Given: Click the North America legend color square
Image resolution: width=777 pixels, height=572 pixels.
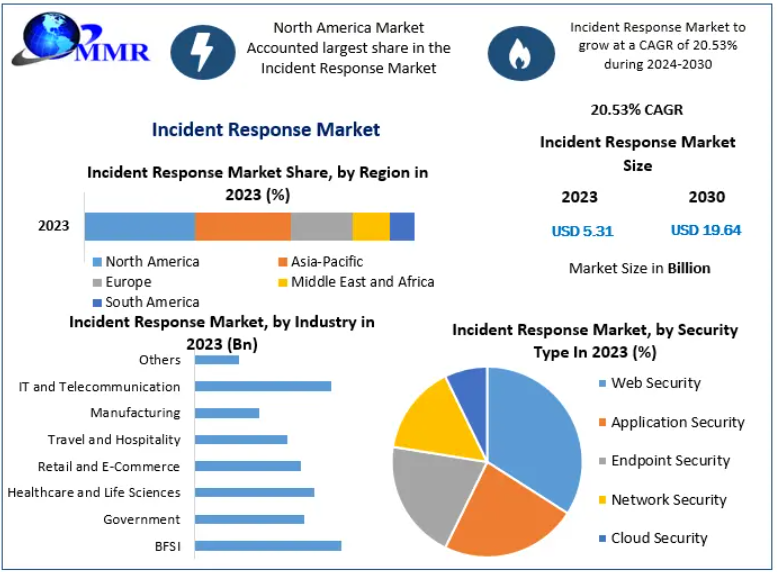Looking at the screenshot, I should [x=97, y=262].
